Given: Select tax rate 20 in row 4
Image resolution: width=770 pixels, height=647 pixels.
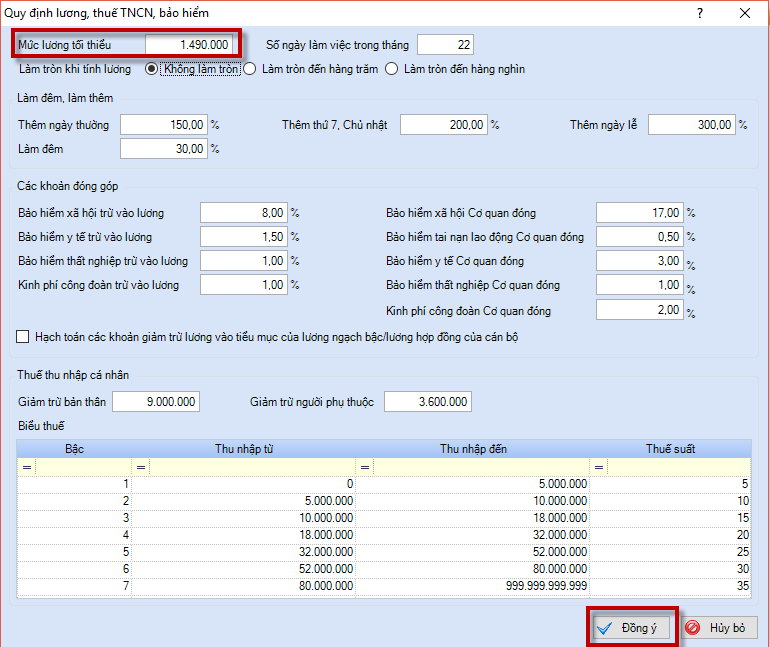Looking at the screenshot, I should click(670, 535).
